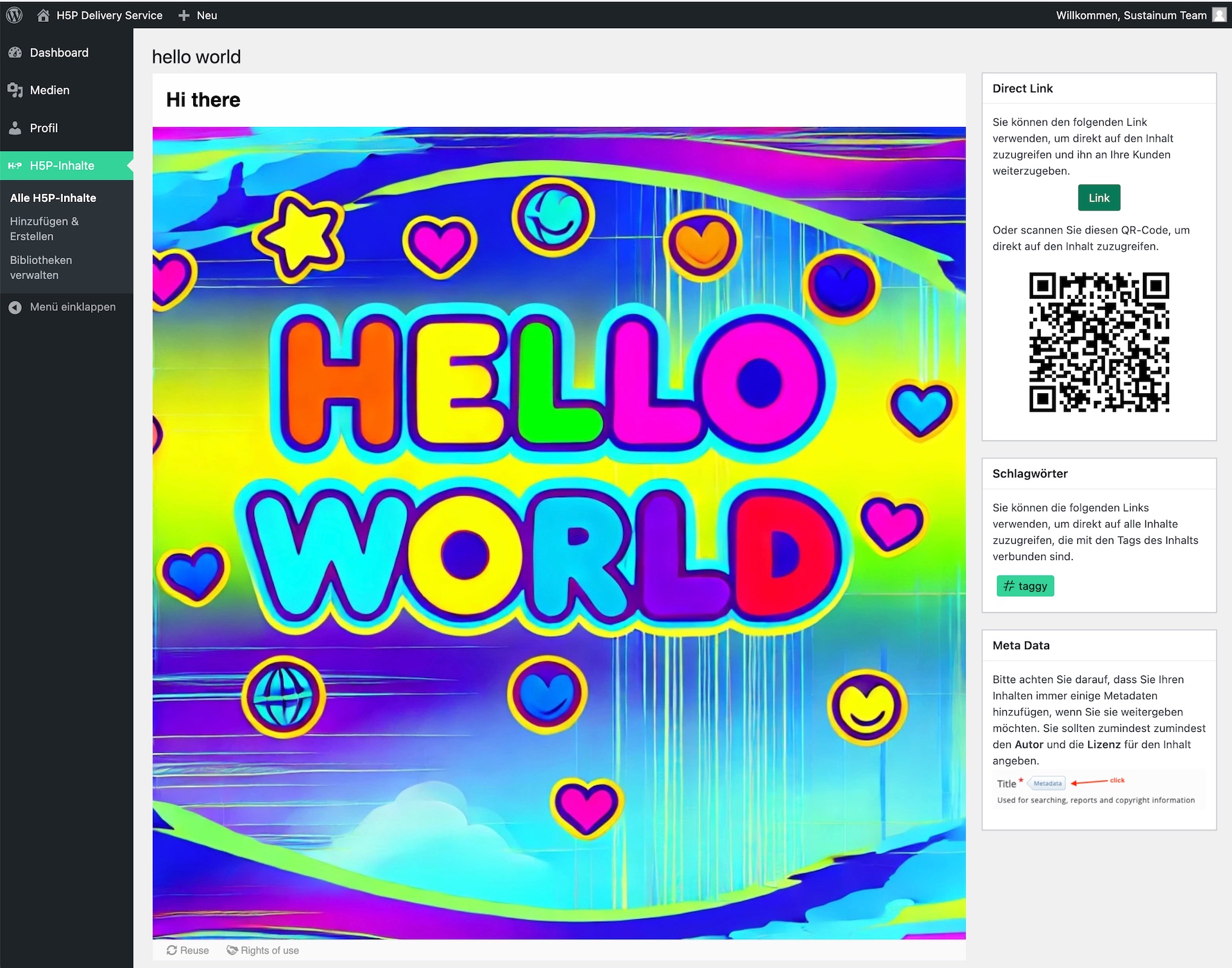Click the Dashboard gauge icon
The width and height of the screenshot is (1232, 968).
click(x=15, y=53)
